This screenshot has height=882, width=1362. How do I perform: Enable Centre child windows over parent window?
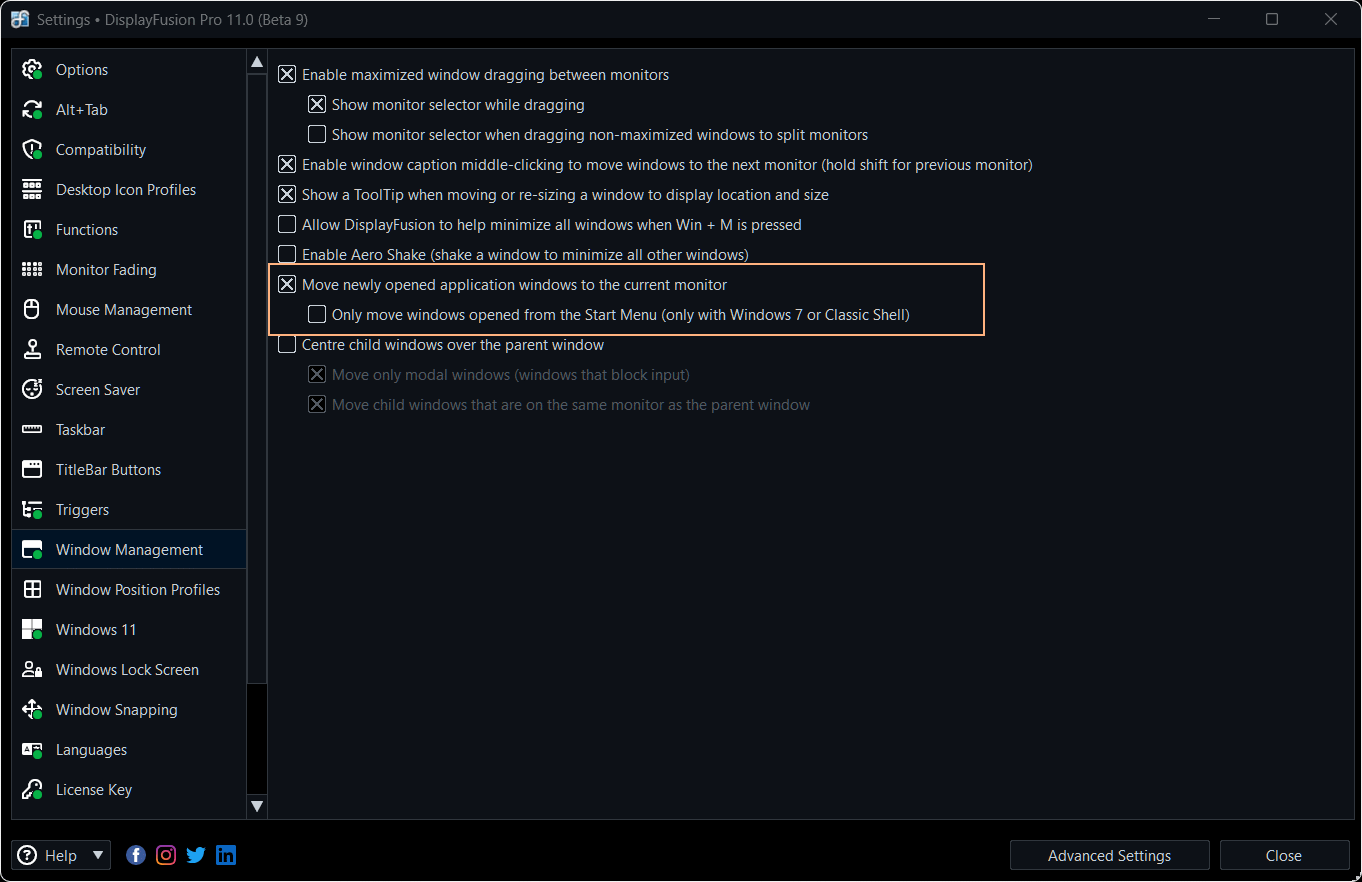click(x=287, y=345)
